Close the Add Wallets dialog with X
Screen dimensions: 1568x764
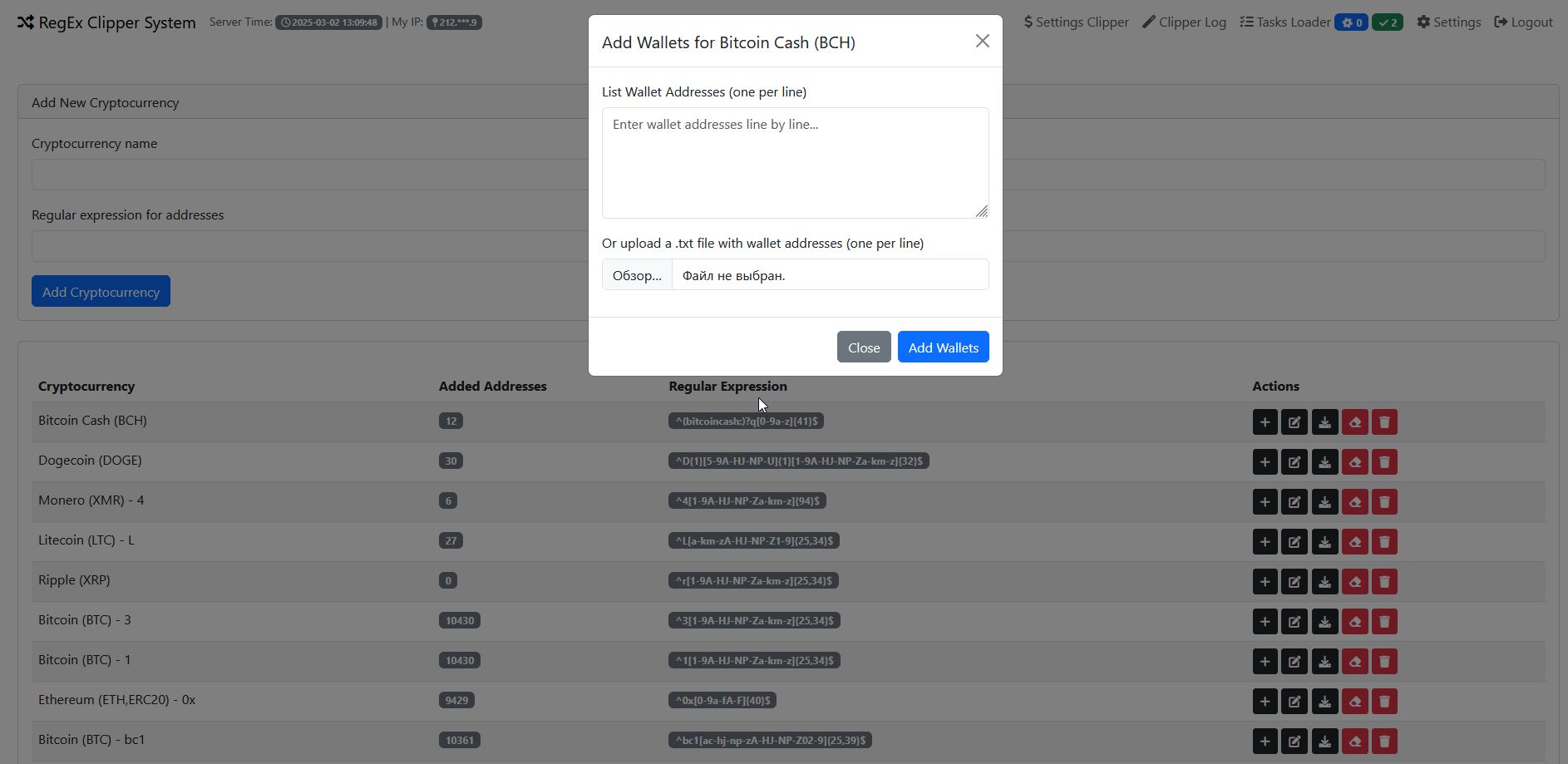click(982, 42)
